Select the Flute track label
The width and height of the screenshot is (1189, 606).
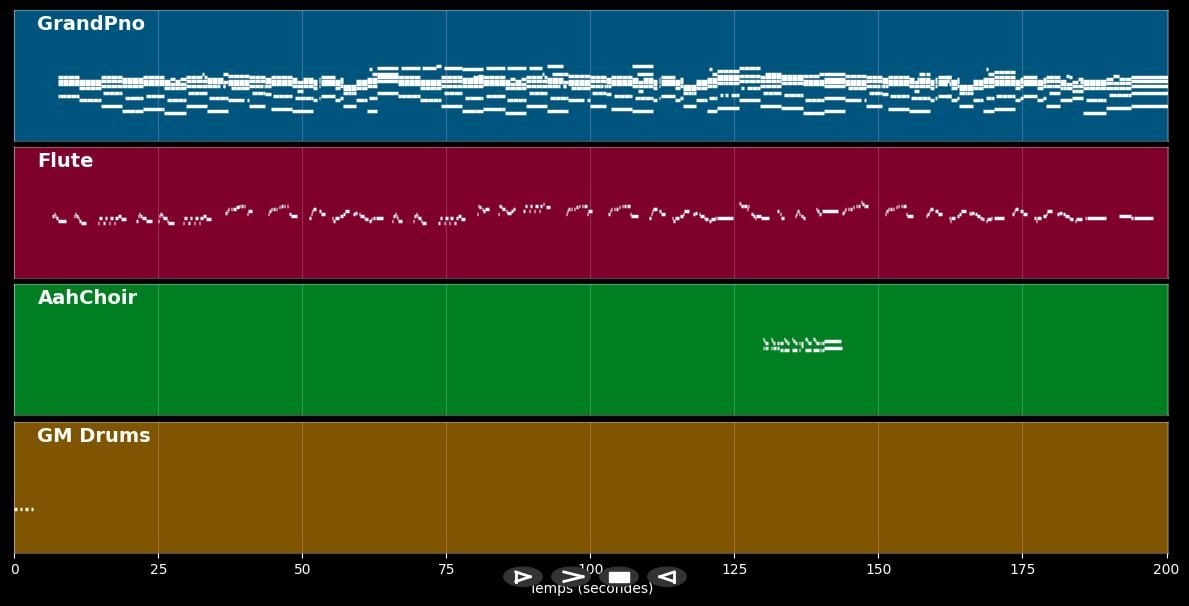65,161
